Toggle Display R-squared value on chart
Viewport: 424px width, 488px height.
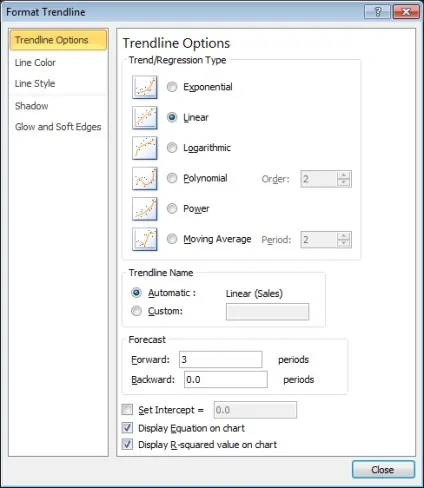[x=127, y=444]
